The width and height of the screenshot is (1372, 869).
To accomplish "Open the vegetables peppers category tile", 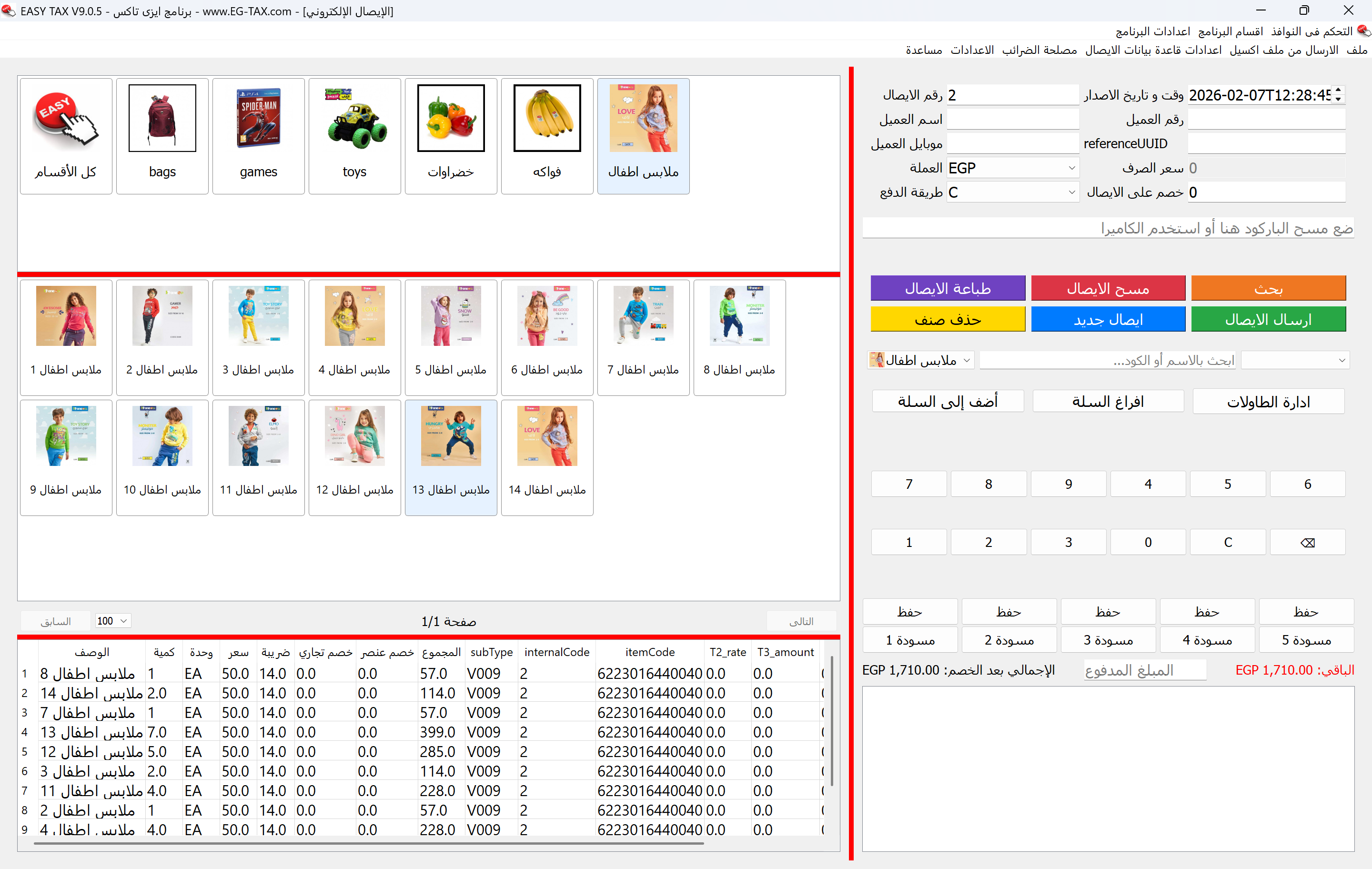I will pos(451,119).
